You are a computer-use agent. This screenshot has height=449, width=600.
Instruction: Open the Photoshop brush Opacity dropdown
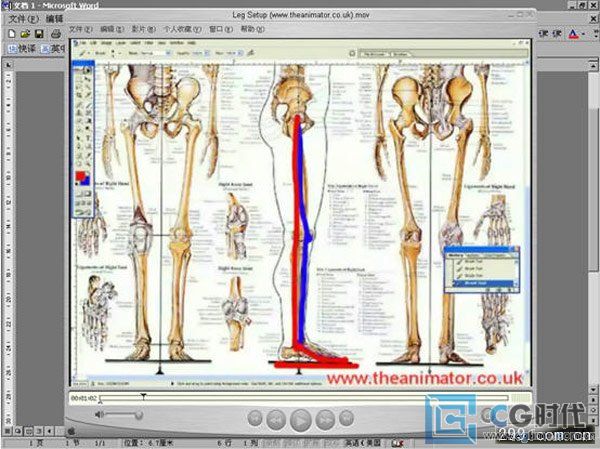point(207,53)
